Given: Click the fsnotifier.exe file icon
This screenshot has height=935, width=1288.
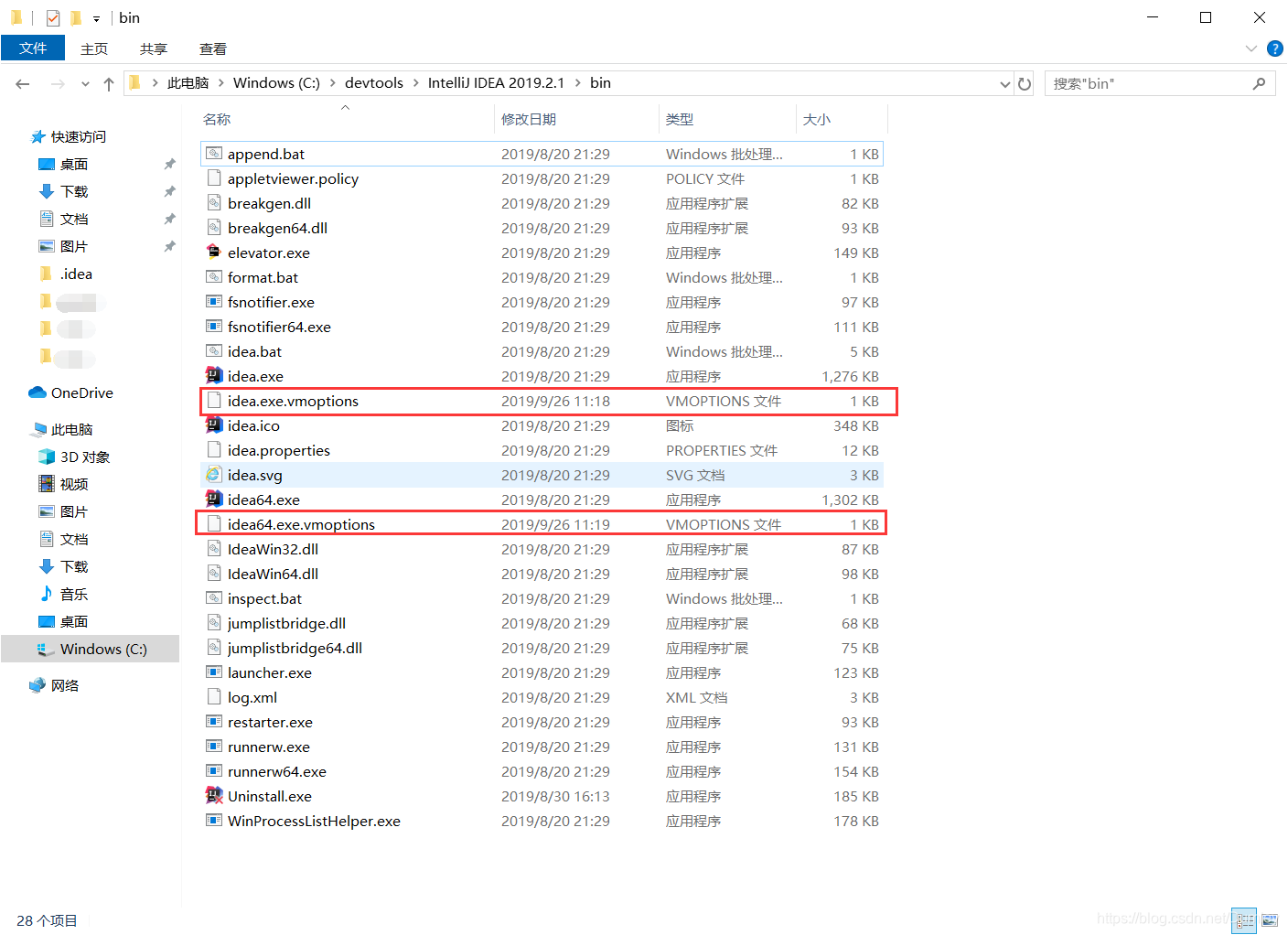Looking at the screenshot, I should click(x=214, y=302).
